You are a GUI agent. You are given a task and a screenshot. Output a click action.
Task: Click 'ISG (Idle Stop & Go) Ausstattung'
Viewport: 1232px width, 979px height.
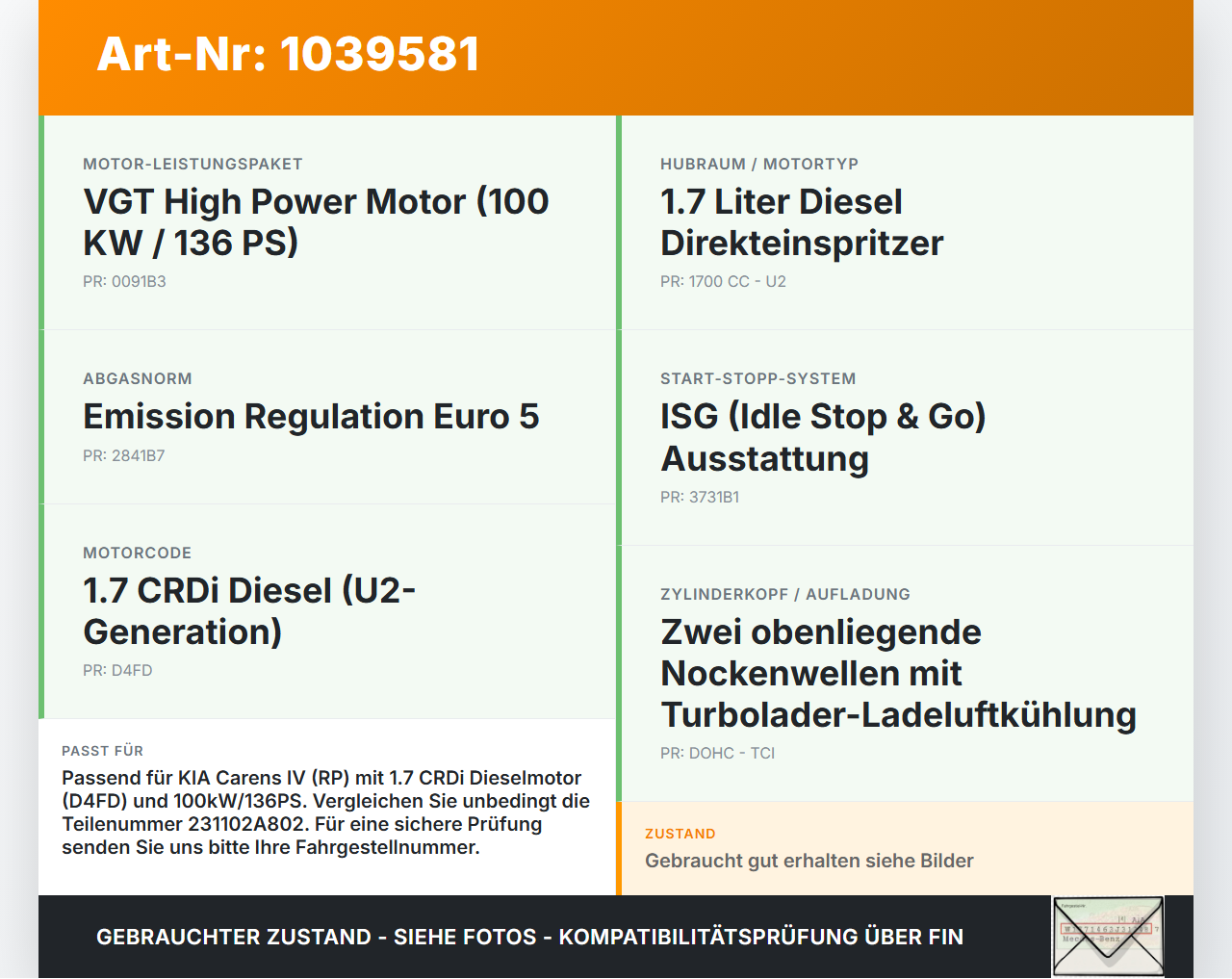coord(823,438)
